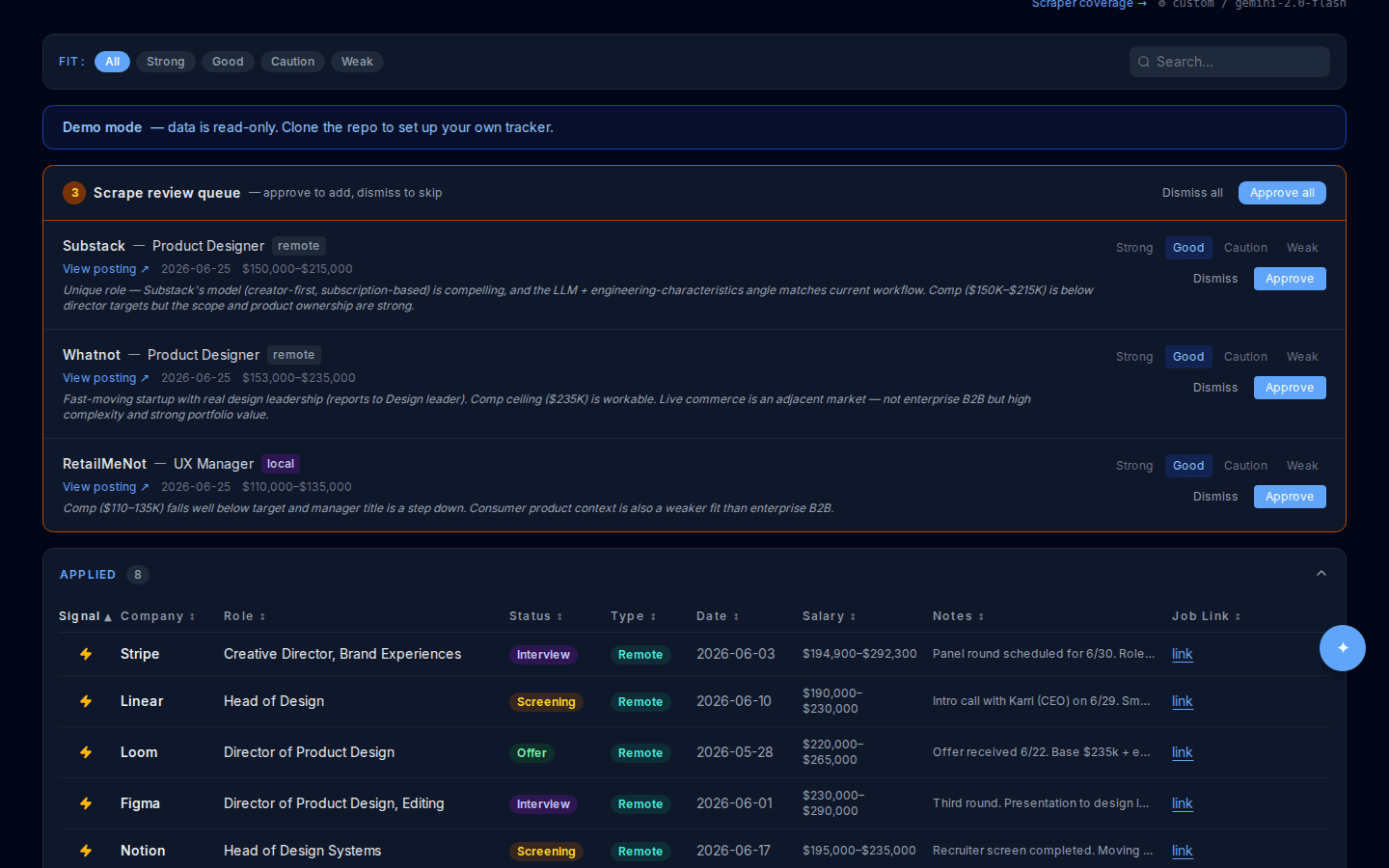
Task: Open the job link for Loom
Action: (1182, 752)
